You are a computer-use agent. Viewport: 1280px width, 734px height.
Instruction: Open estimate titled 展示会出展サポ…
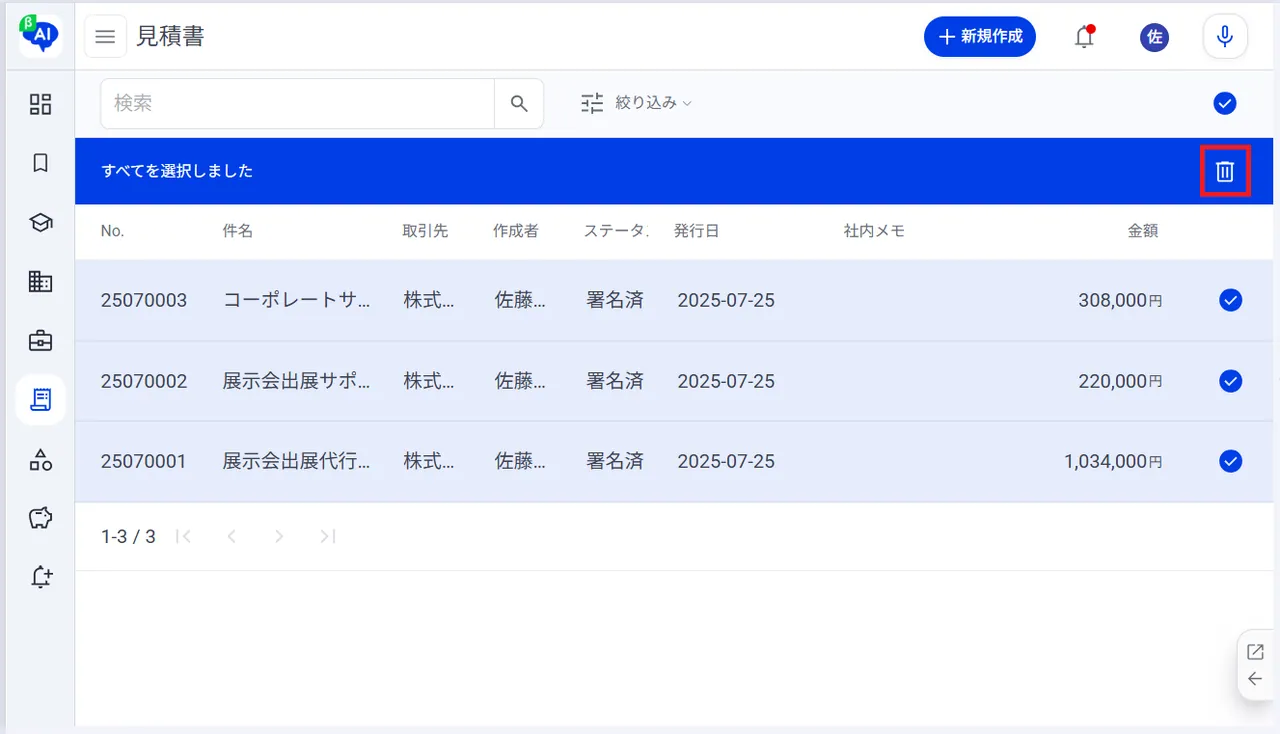tap(296, 381)
